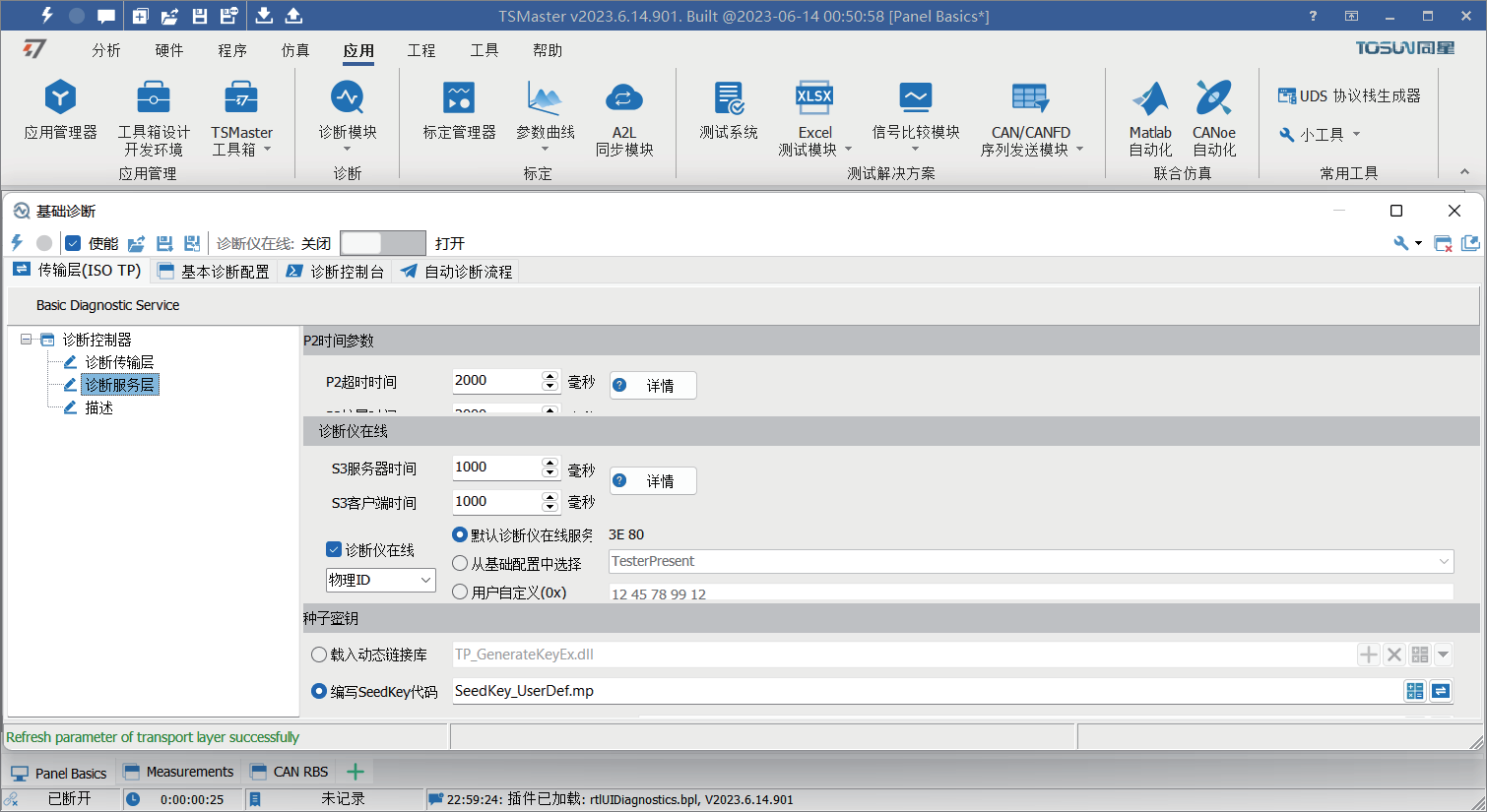1487x812 pixels.
Task: Open the 物理ID dropdown
Action: coord(380,580)
